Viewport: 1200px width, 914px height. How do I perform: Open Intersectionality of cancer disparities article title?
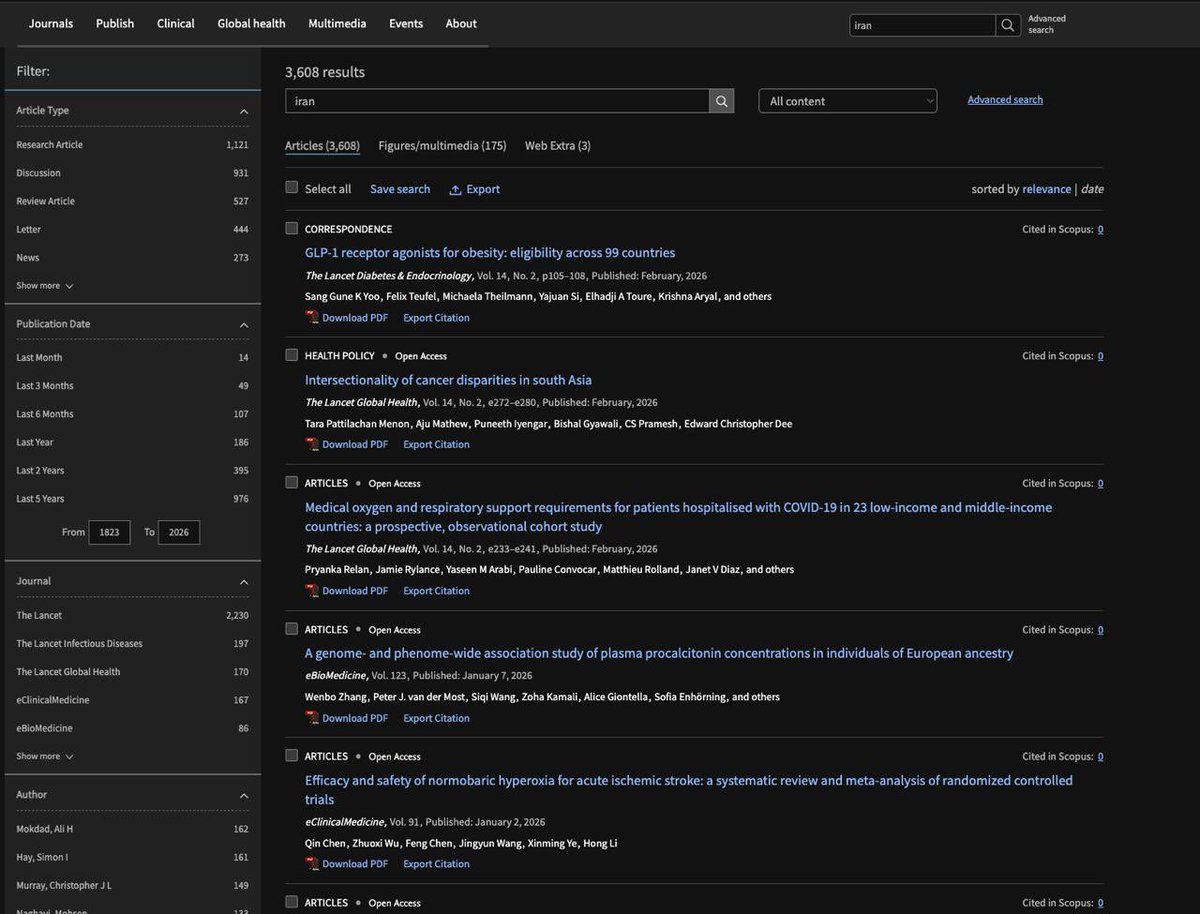[448, 380]
